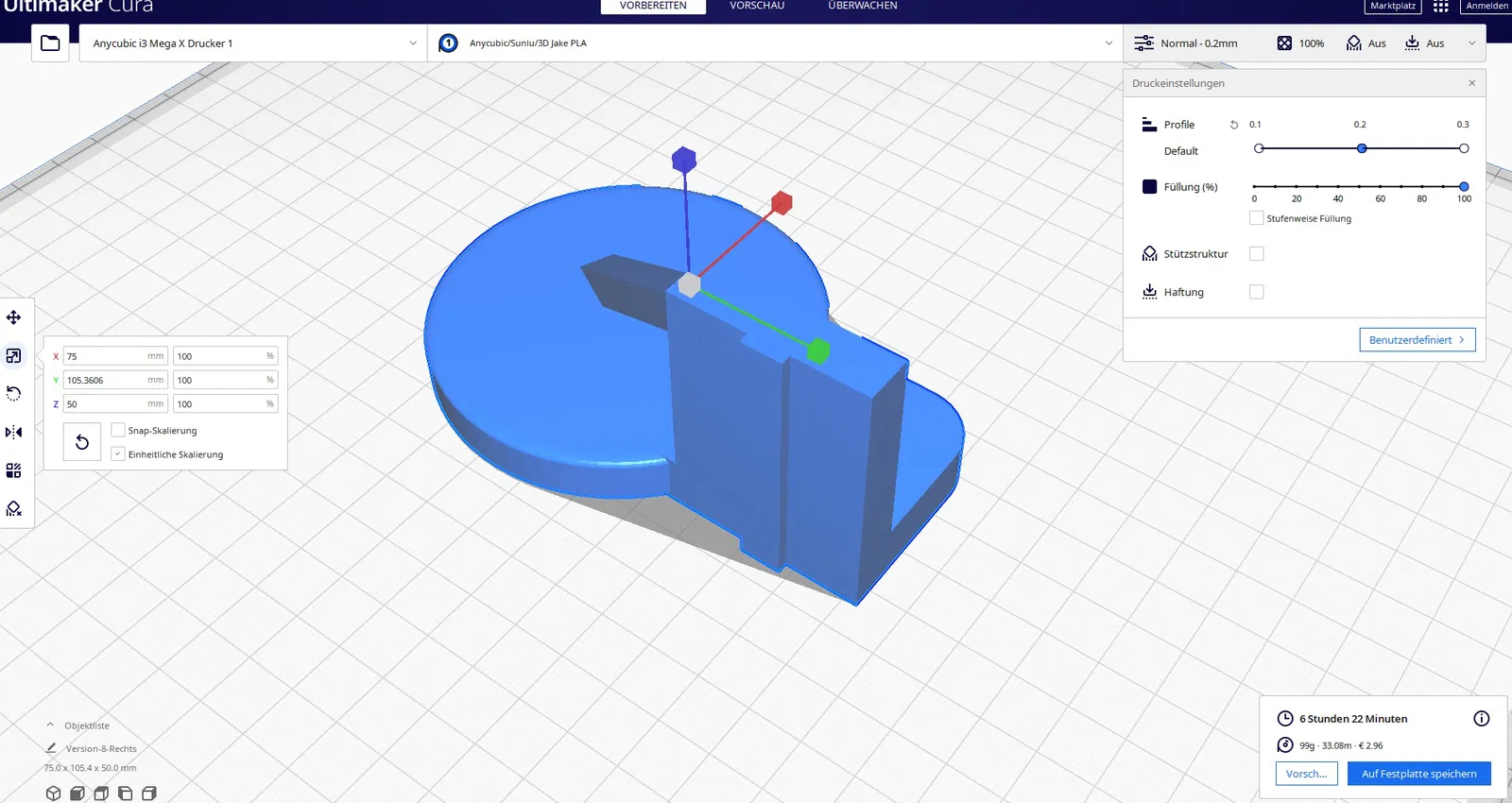Show print time info icon

[x=1482, y=719]
